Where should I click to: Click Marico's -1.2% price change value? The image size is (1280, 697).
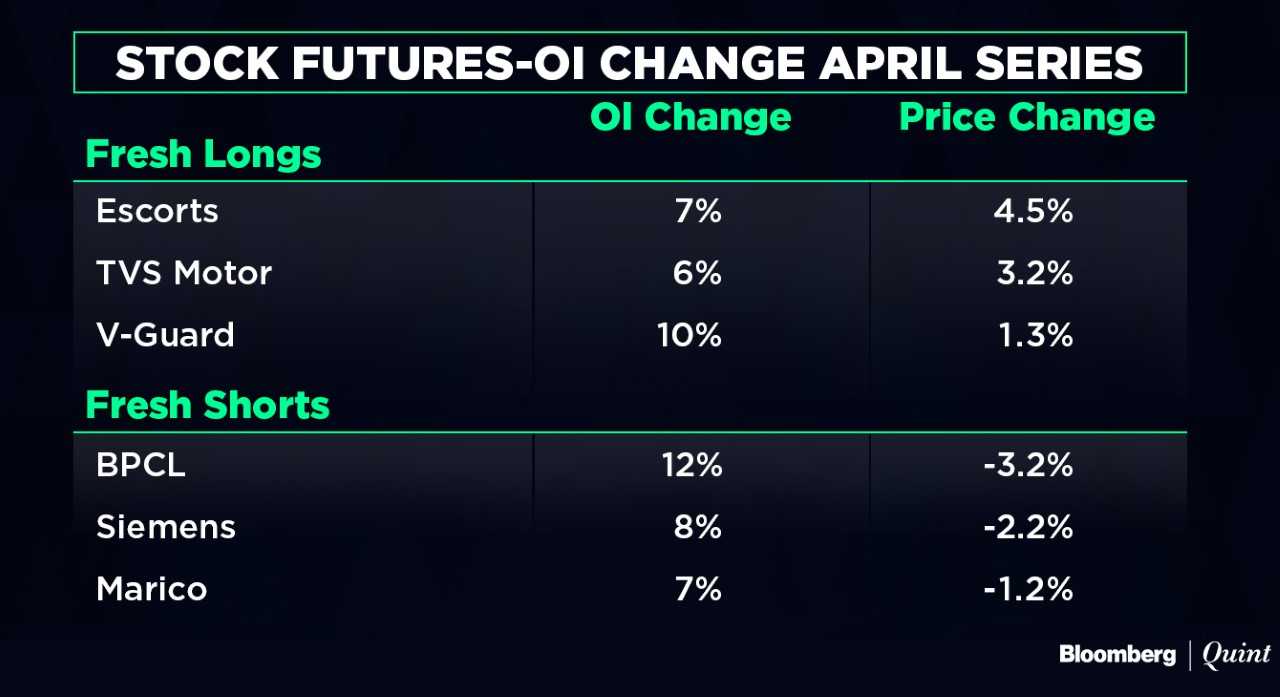[x=1027, y=589]
